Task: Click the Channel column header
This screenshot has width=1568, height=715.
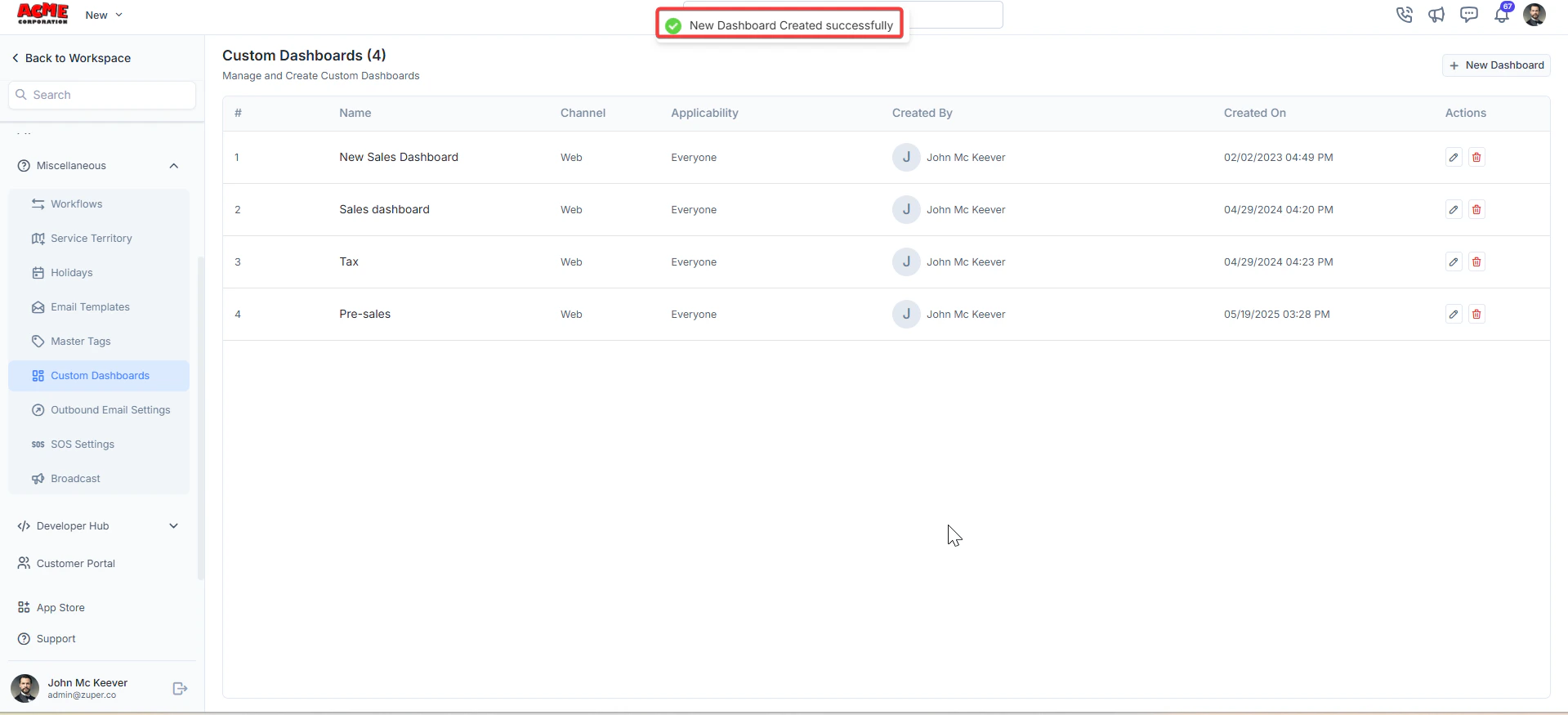Action: click(x=583, y=113)
